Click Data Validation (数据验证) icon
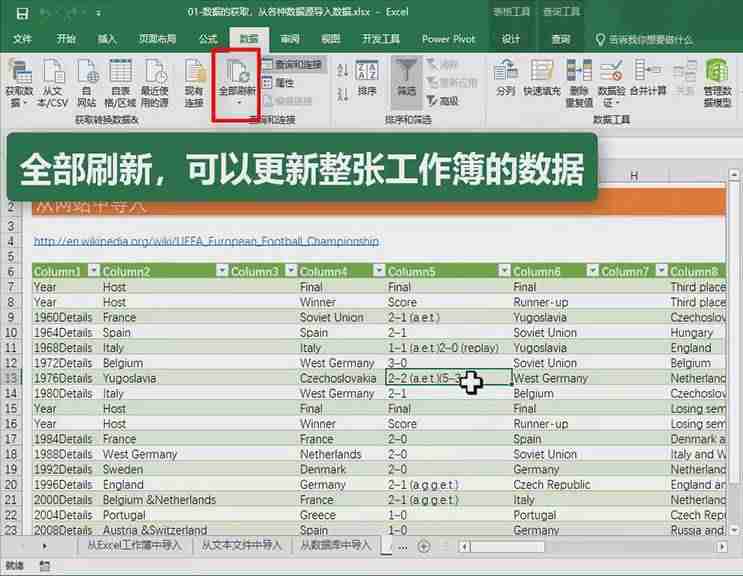 click(x=611, y=83)
